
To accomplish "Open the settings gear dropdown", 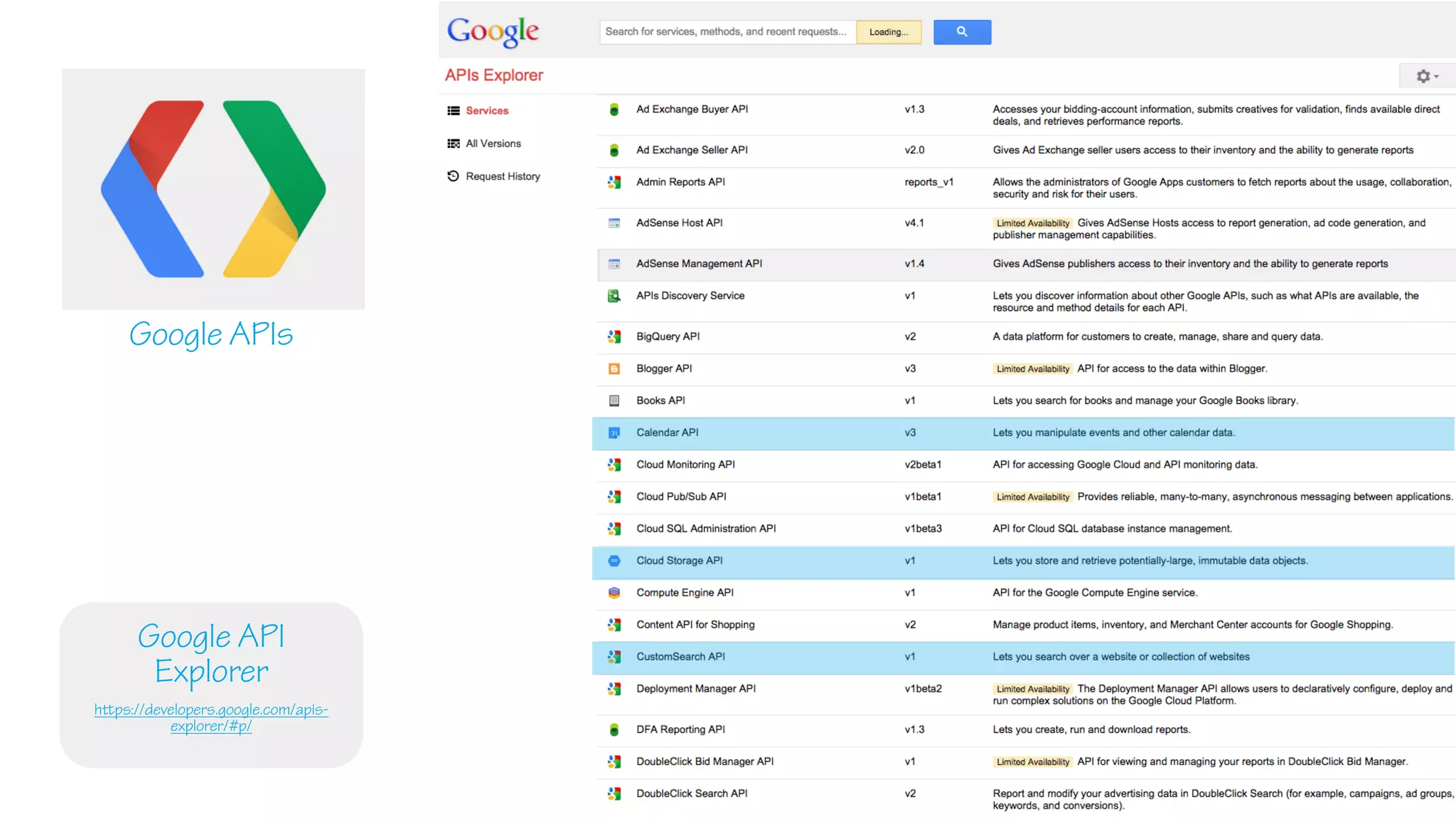I will [1427, 76].
